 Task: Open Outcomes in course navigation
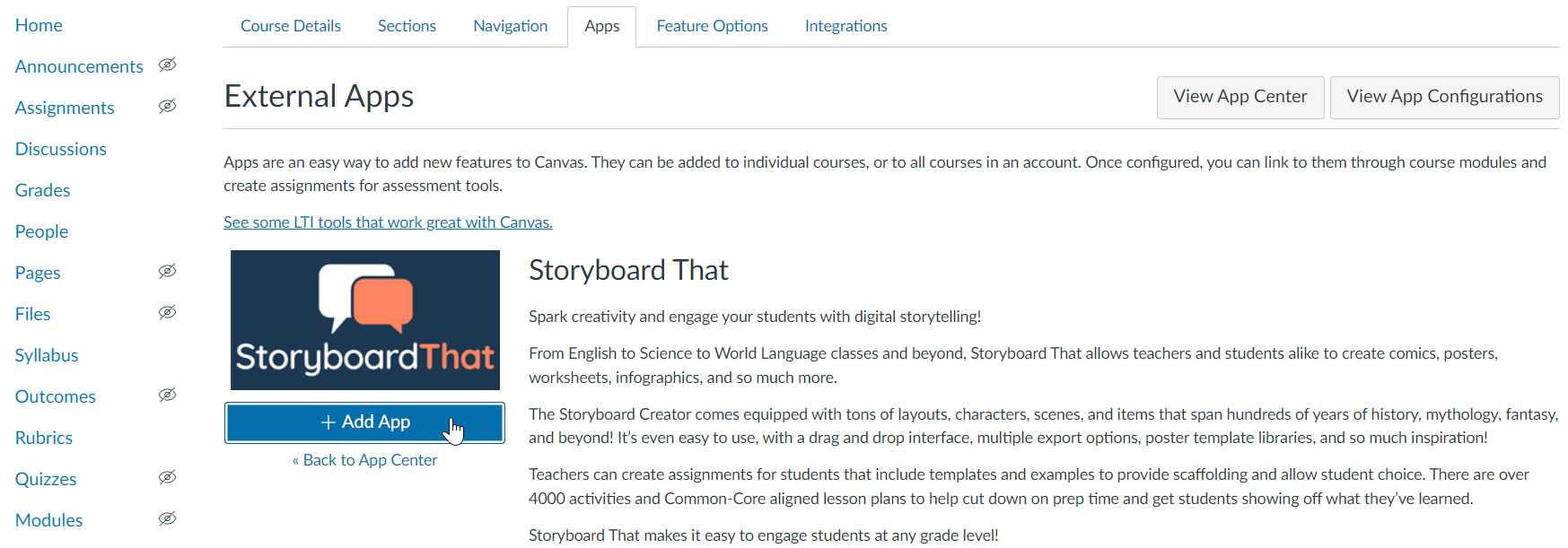tap(56, 396)
